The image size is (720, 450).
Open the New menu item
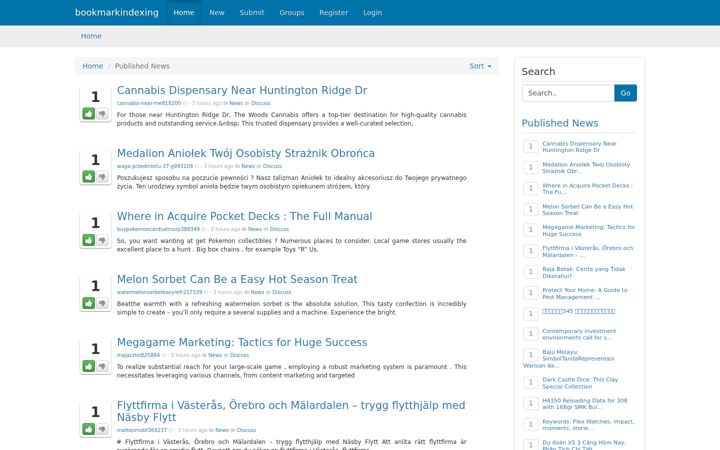[x=217, y=12]
